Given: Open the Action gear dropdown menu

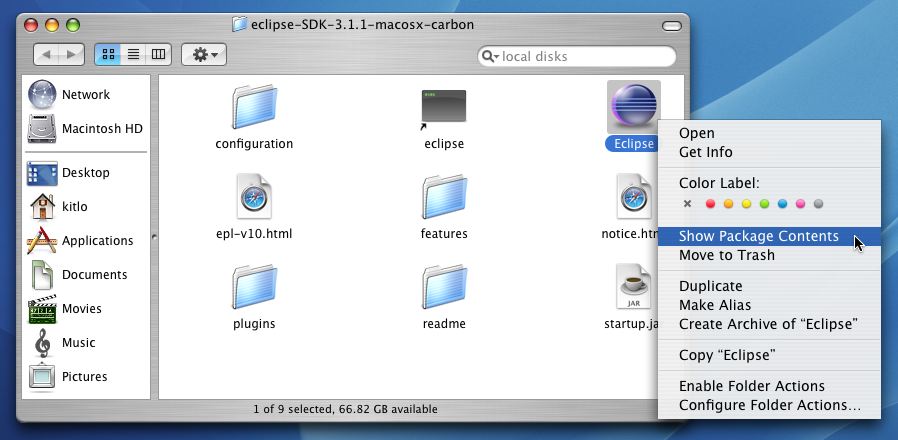Looking at the screenshot, I should [203, 54].
